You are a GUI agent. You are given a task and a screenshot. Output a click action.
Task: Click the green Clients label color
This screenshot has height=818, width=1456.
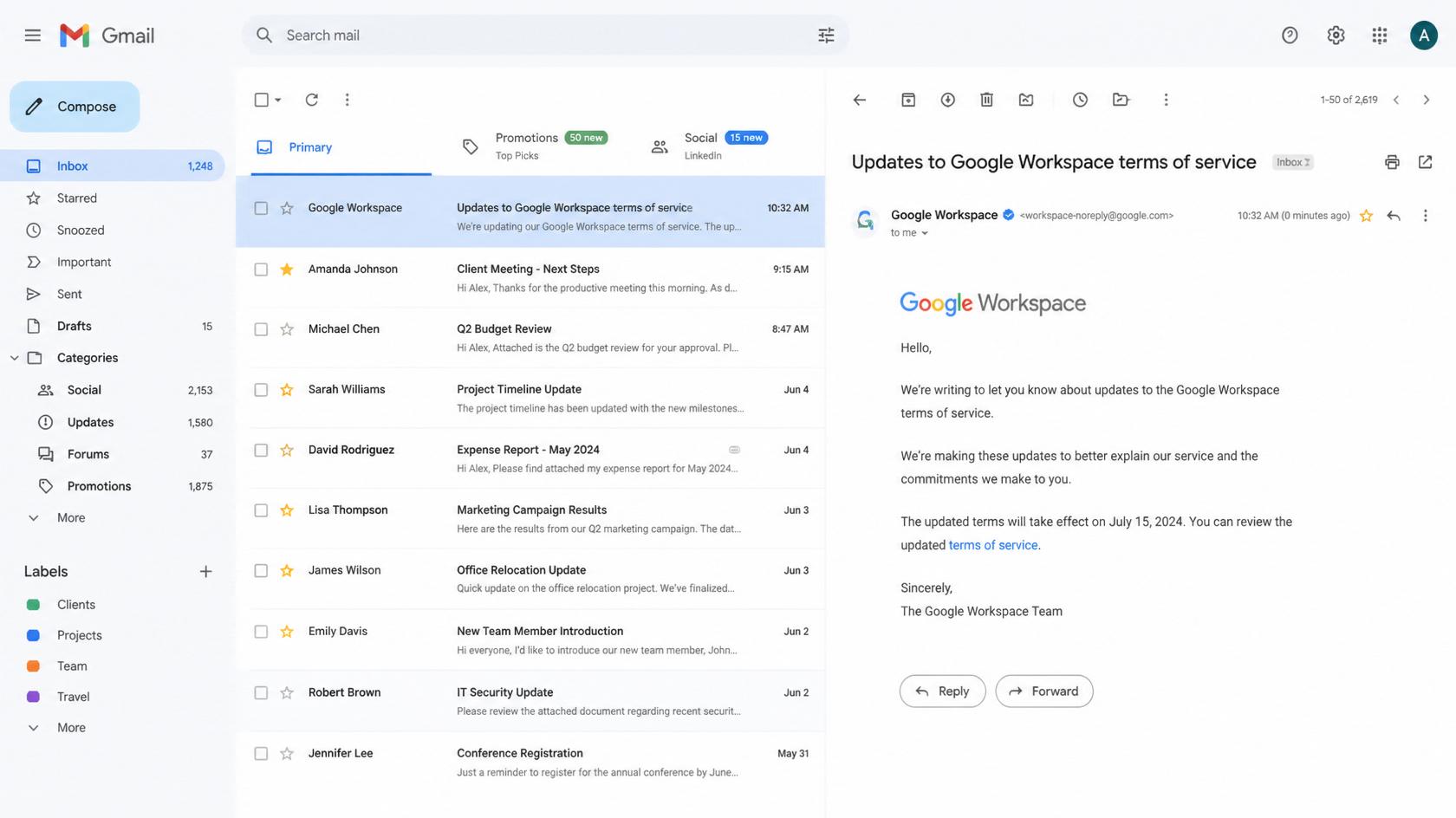tap(33, 605)
